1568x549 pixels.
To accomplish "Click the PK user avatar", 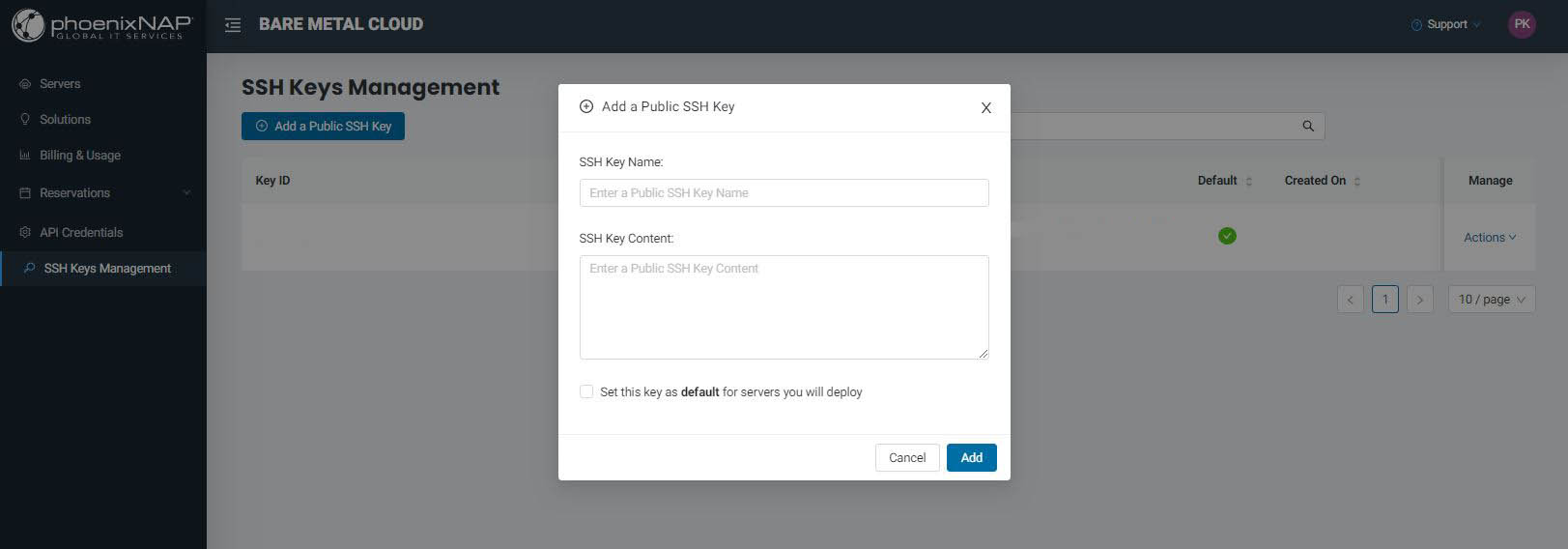I will tap(1522, 25).
